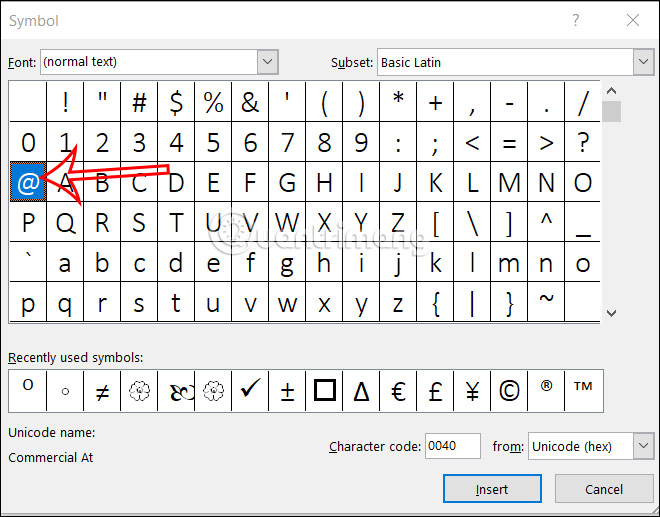Screen dimensions: 660x517
Task: Pick the backslash symbol
Action: (x=472, y=222)
